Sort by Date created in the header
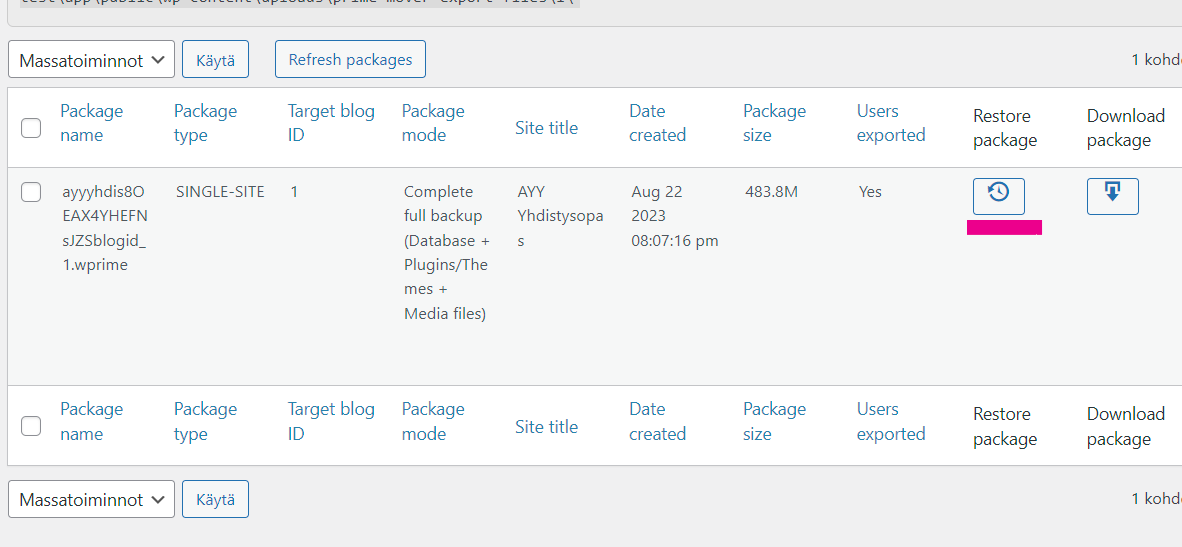 point(657,123)
